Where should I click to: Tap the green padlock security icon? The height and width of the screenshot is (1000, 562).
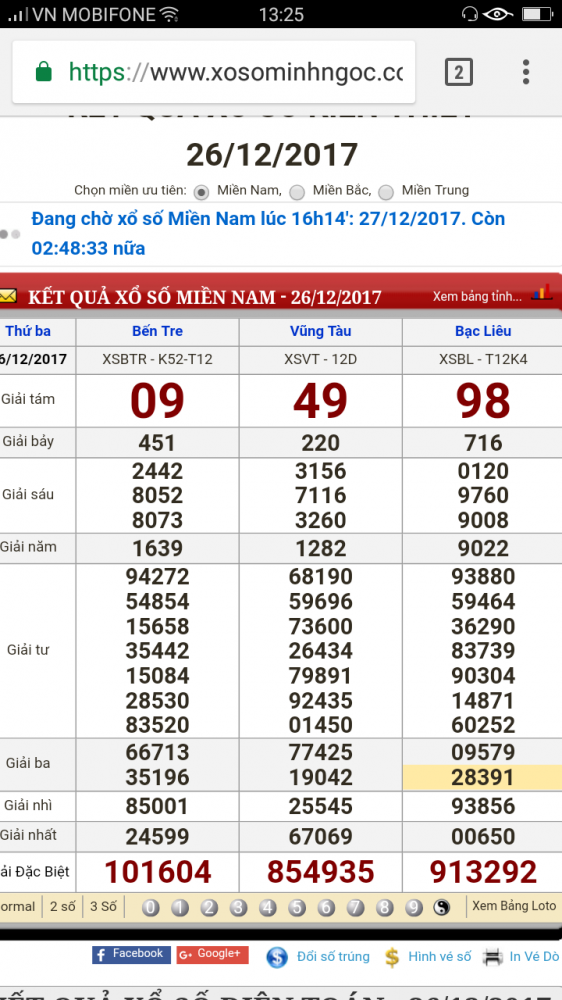(x=43, y=72)
